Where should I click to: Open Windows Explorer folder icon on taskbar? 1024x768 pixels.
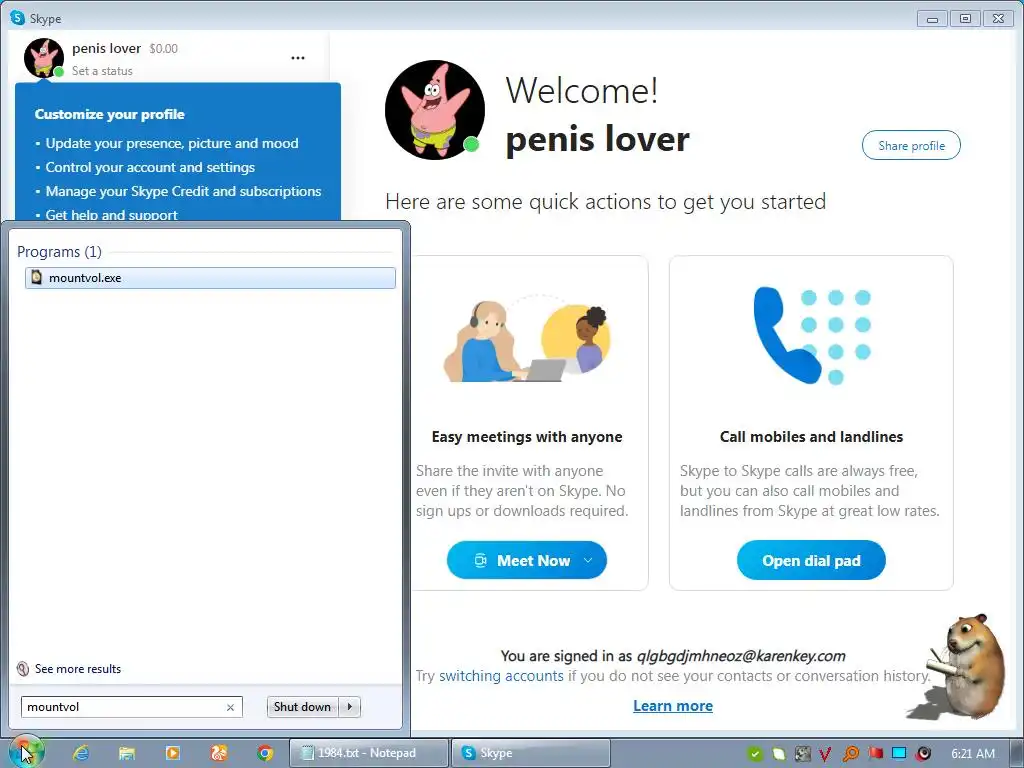pos(127,753)
